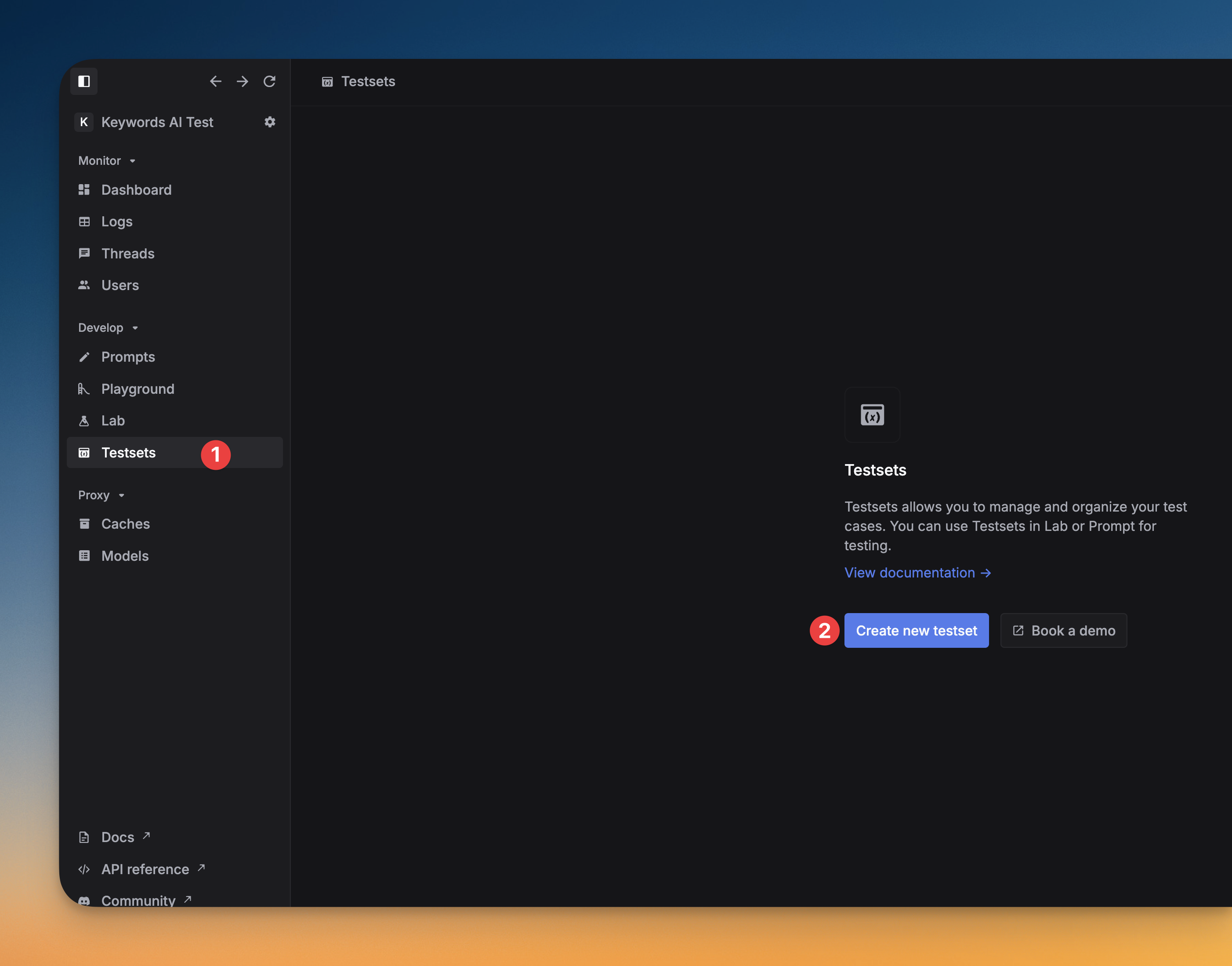The height and width of the screenshot is (966, 1232).
Task: Click the refresh icon
Action: tap(269, 81)
